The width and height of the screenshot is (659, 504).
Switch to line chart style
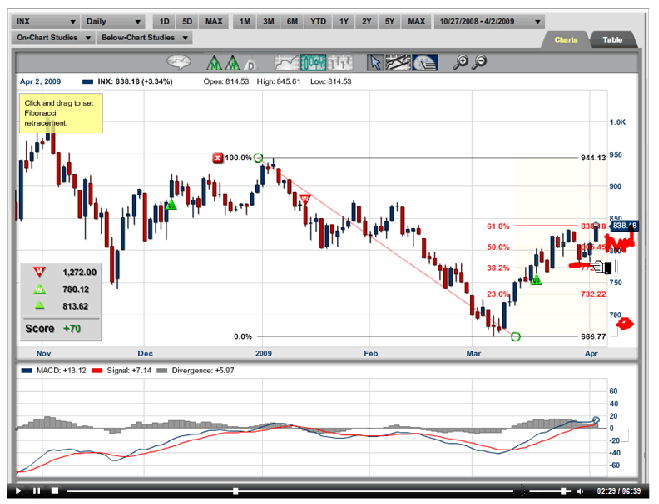coord(286,62)
